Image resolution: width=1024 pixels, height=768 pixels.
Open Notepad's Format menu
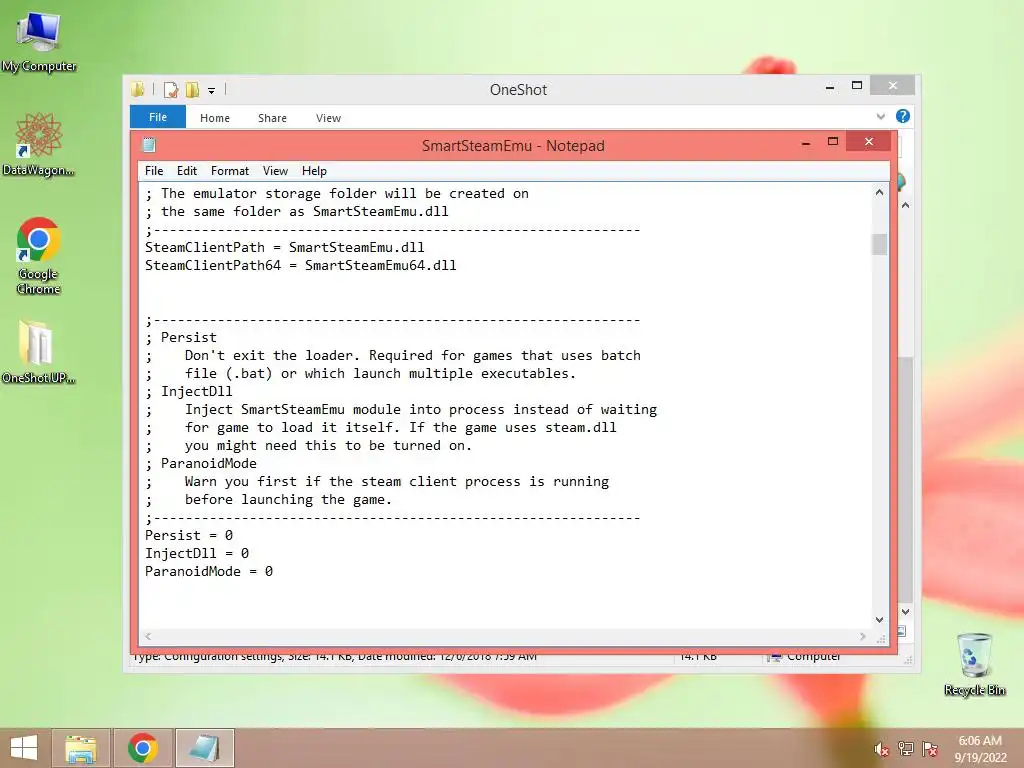coord(230,170)
